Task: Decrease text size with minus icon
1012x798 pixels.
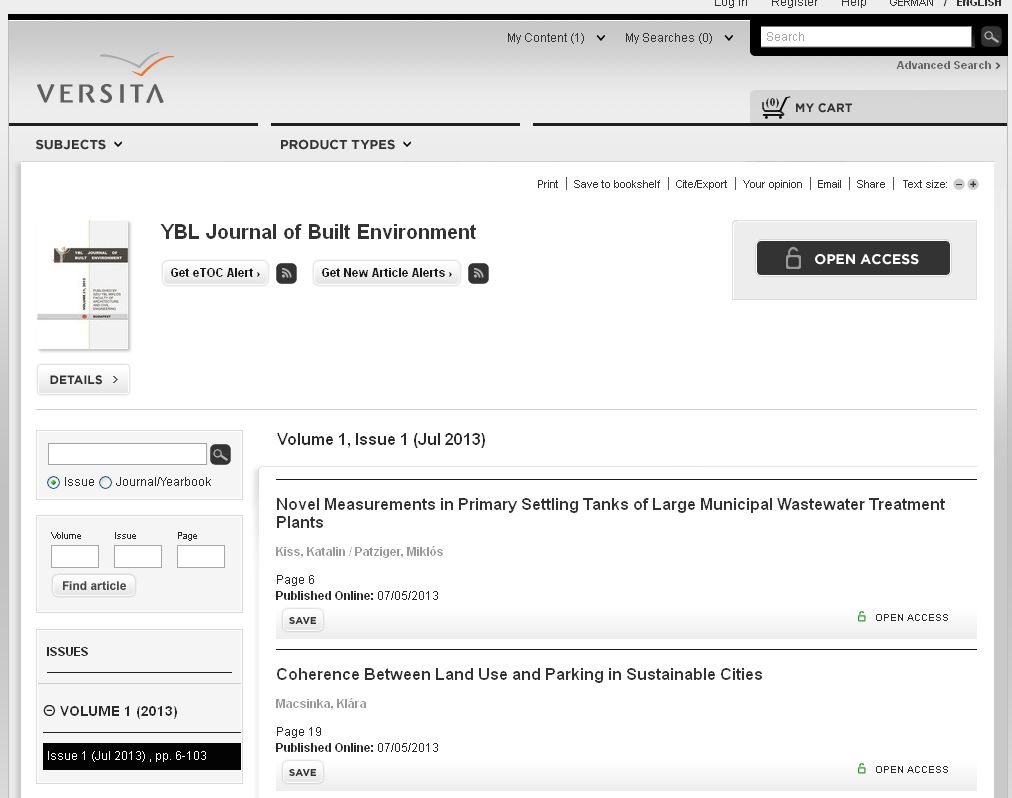Action: (x=959, y=185)
